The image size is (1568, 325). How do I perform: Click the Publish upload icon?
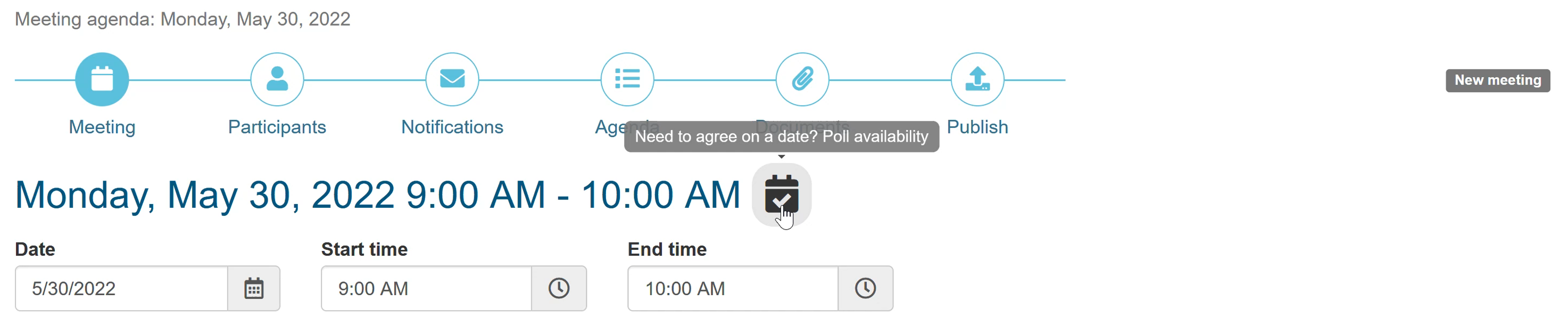(x=977, y=79)
